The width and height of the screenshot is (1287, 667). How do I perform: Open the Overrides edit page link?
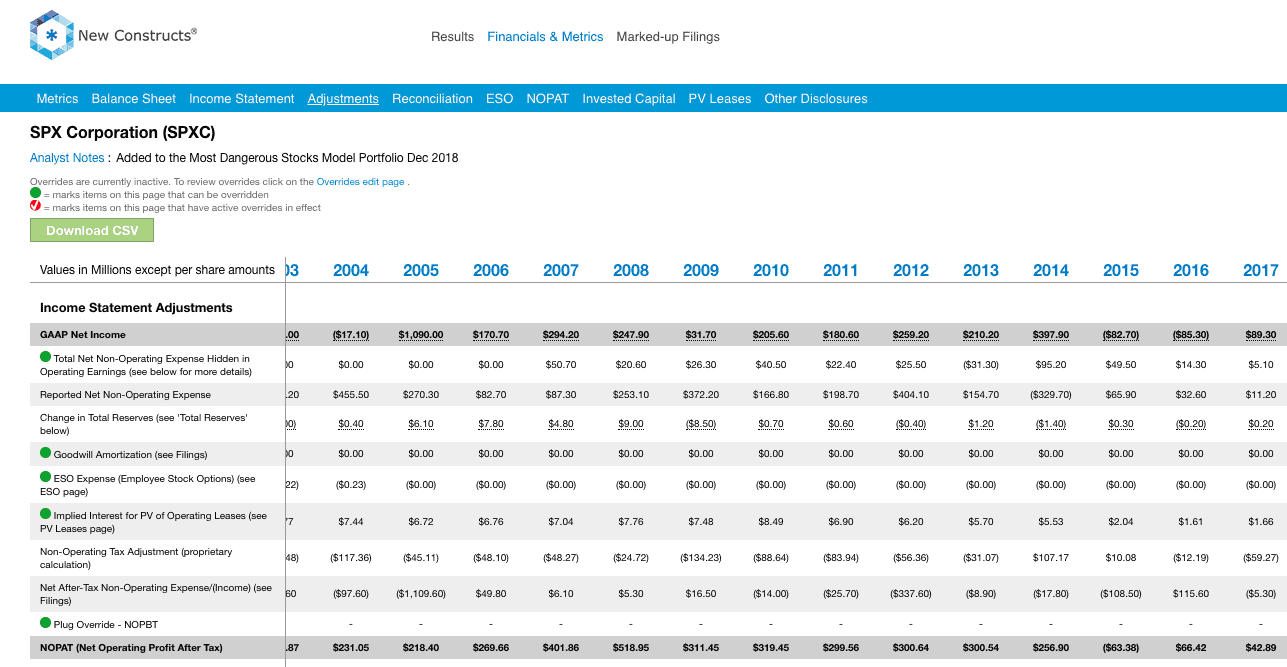(360, 182)
